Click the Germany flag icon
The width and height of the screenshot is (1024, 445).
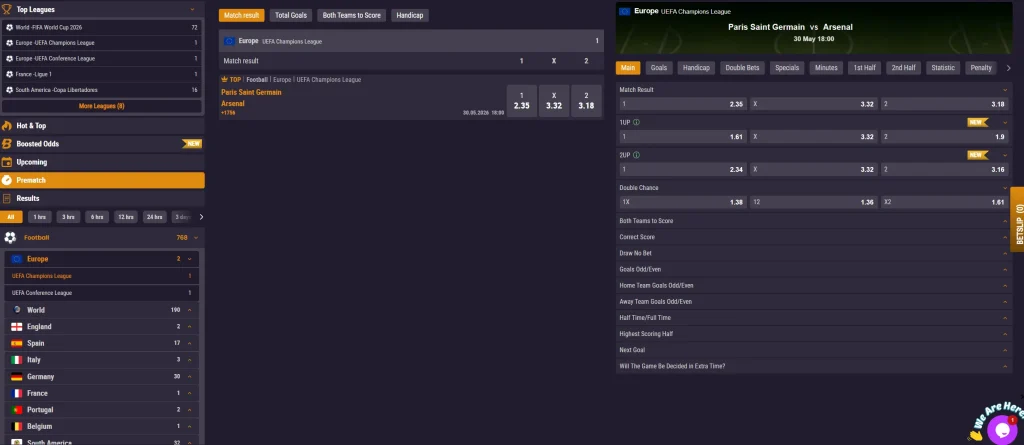pyautogui.click(x=16, y=376)
